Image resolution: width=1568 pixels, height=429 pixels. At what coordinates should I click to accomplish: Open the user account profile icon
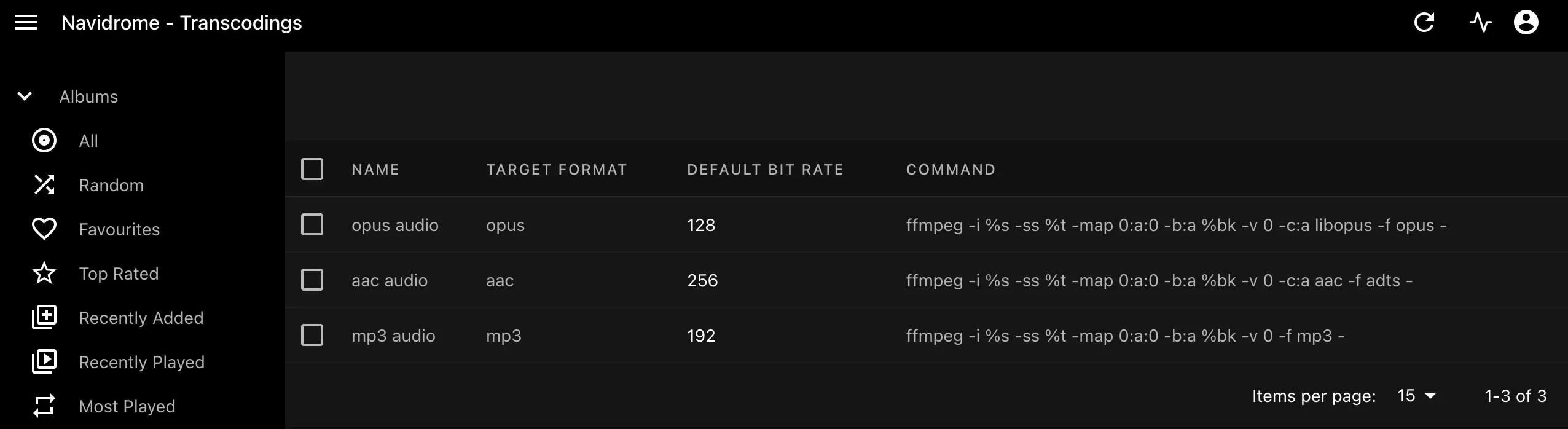point(1526,23)
